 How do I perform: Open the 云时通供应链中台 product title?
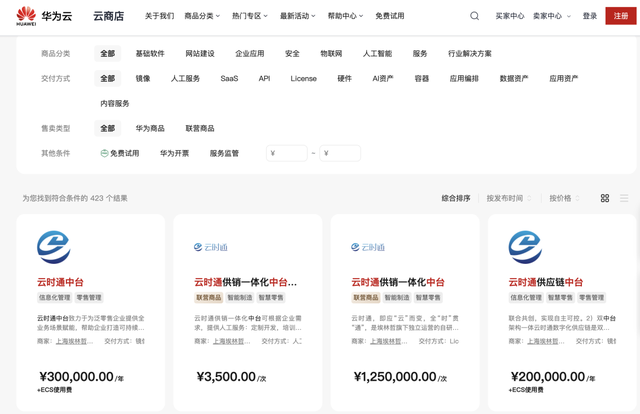[x=546, y=282]
